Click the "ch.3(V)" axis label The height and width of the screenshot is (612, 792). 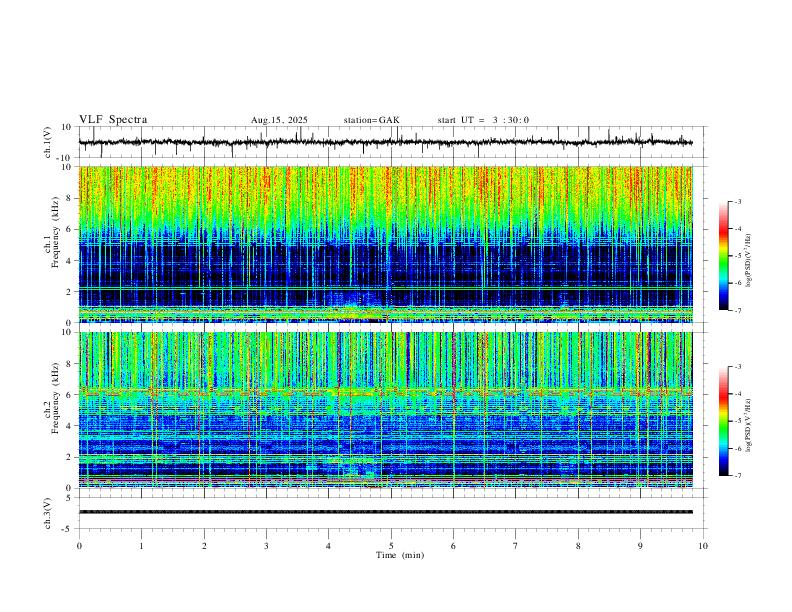click(48, 513)
